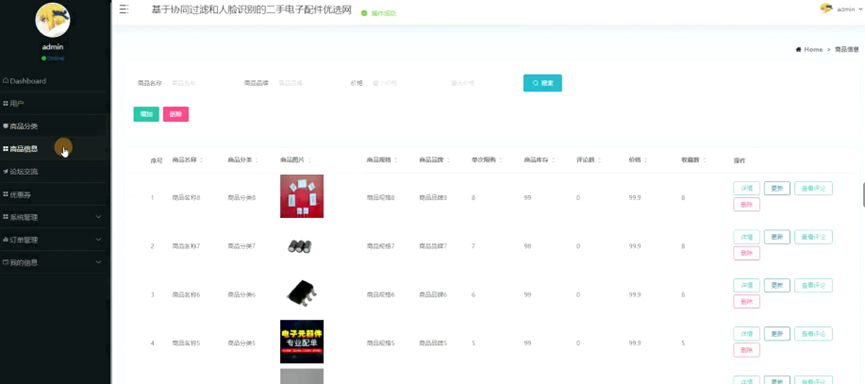The width and height of the screenshot is (865, 384).
Task: Click the pink 删除 batch delete button
Action: click(x=176, y=114)
